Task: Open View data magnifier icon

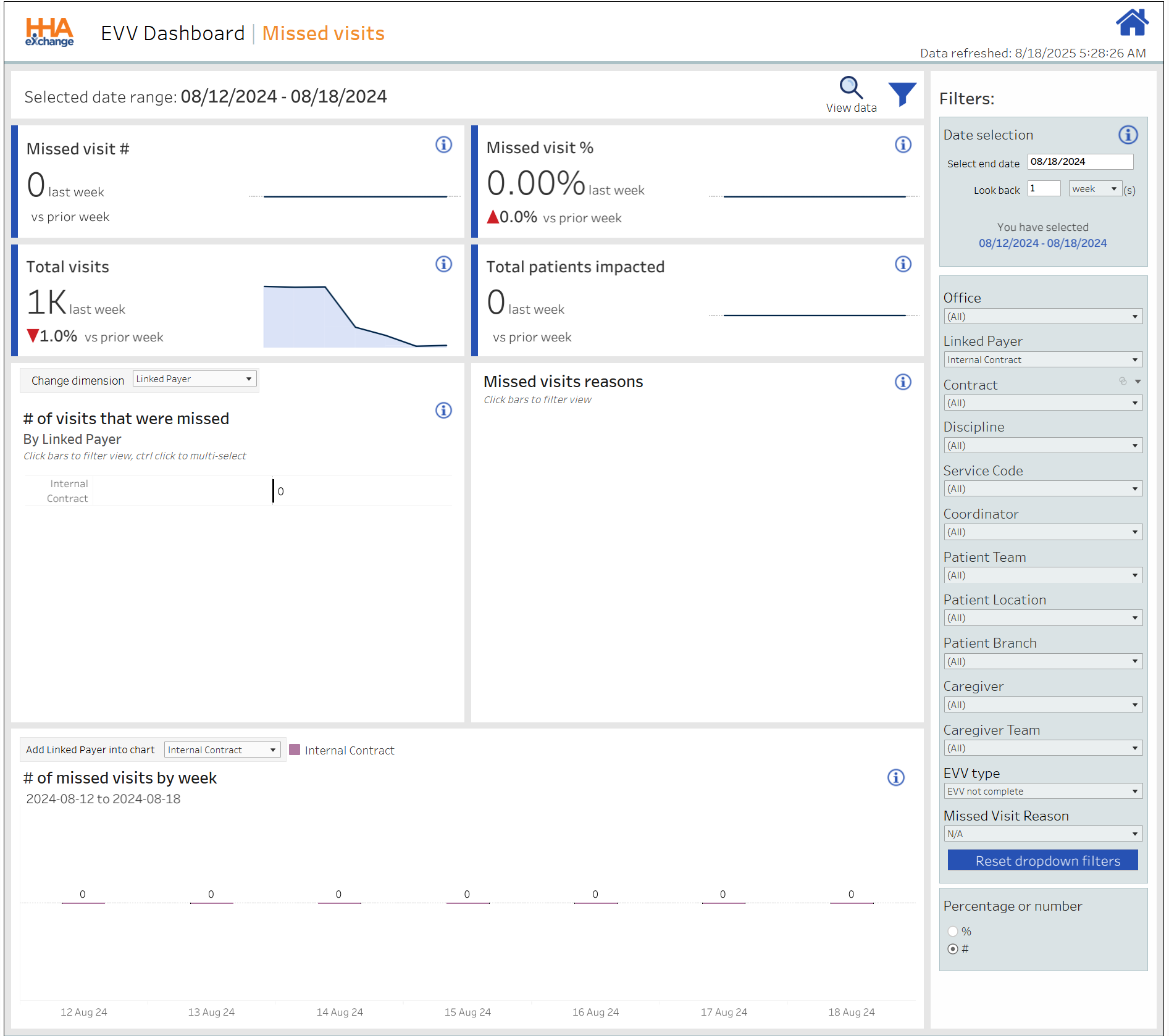Action: [x=850, y=88]
